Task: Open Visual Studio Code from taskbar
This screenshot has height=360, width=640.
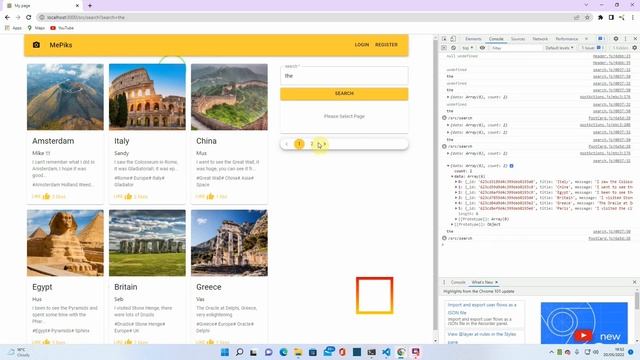Action: click(x=386, y=352)
